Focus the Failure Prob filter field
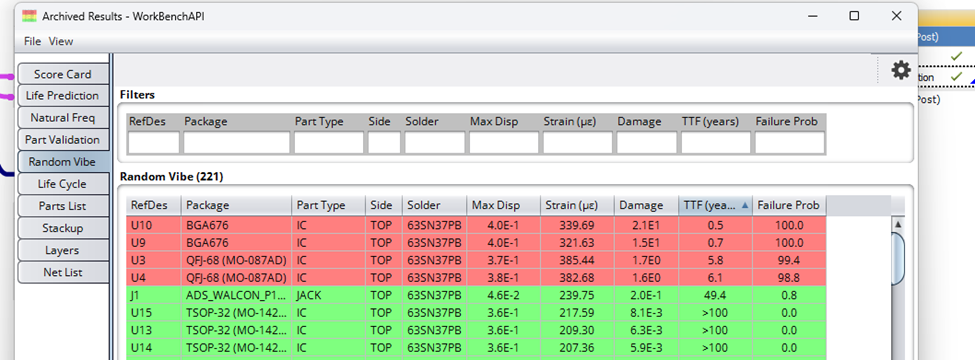This screenshot has height=360, width=975. pyautogui.click(x=790, y=143)
